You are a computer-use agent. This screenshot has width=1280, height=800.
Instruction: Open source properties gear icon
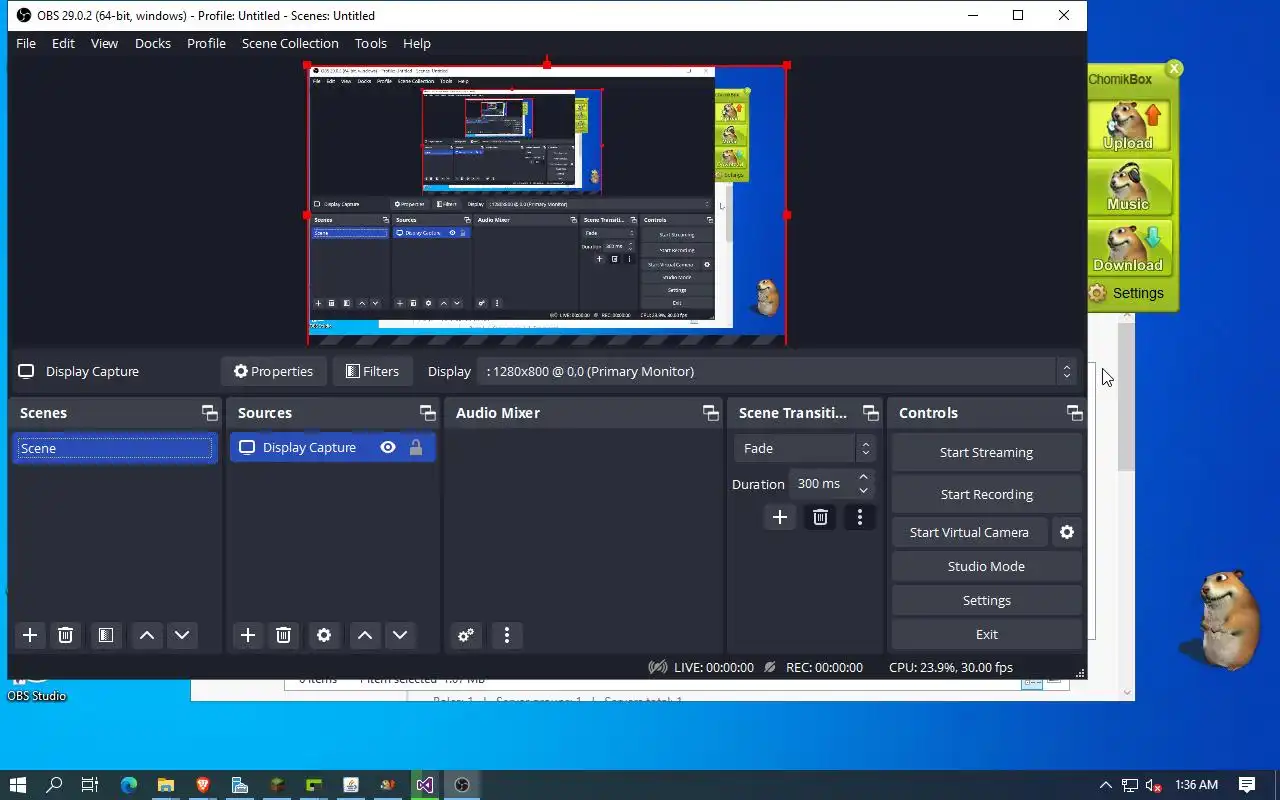324,635
